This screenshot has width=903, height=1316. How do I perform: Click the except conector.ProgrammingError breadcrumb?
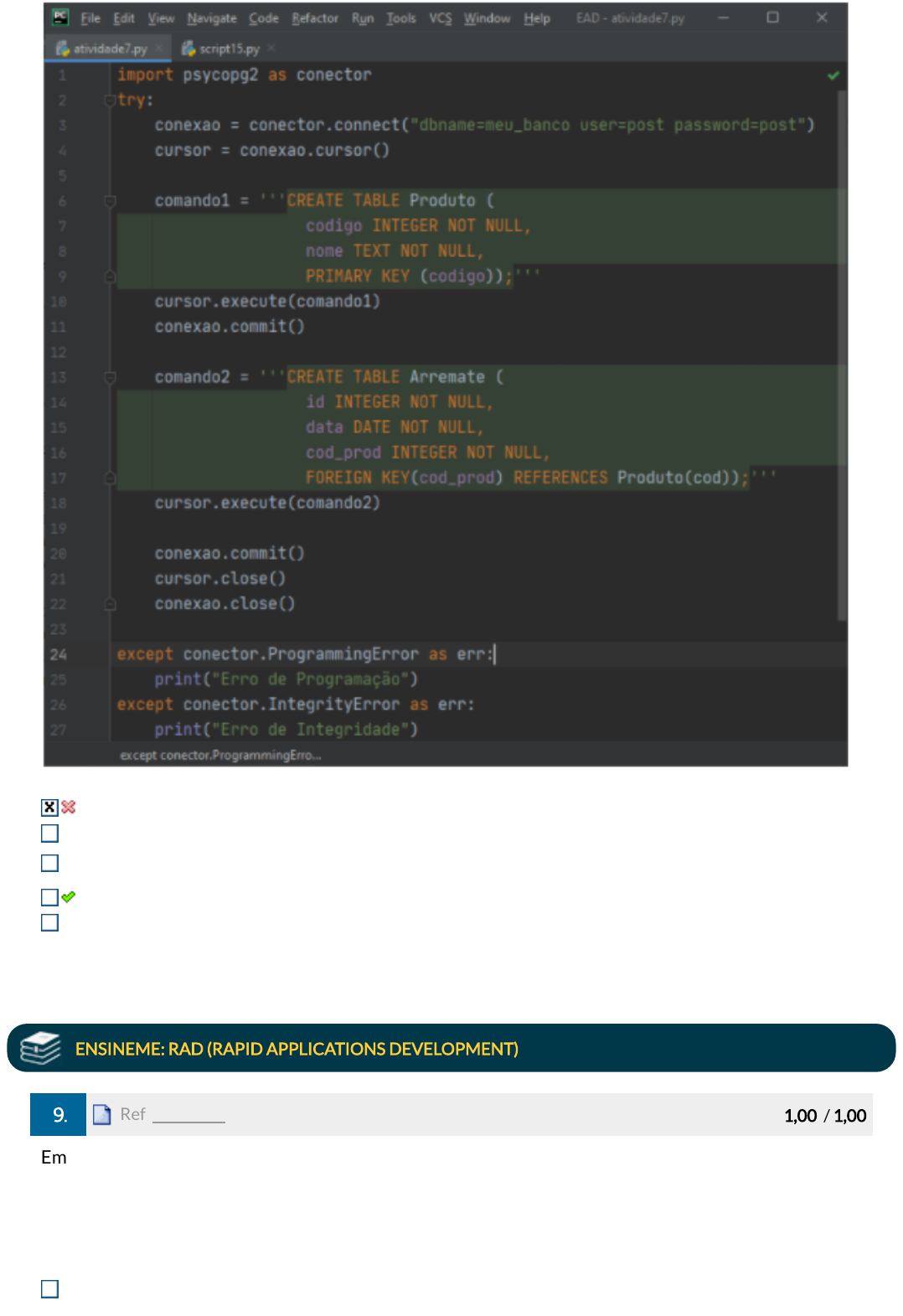click(220, 755)
